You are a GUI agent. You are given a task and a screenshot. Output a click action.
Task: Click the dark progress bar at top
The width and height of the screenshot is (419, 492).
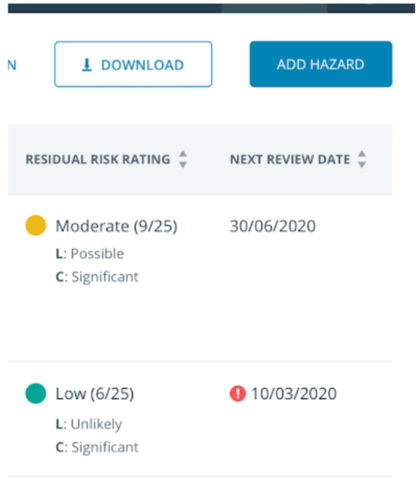click(x=211, y=8)
